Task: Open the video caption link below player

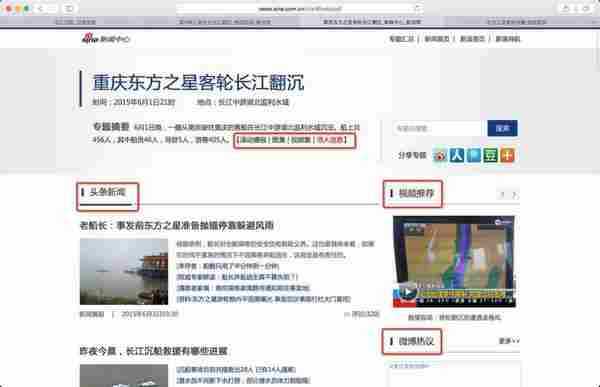Action: coord(454,317)
